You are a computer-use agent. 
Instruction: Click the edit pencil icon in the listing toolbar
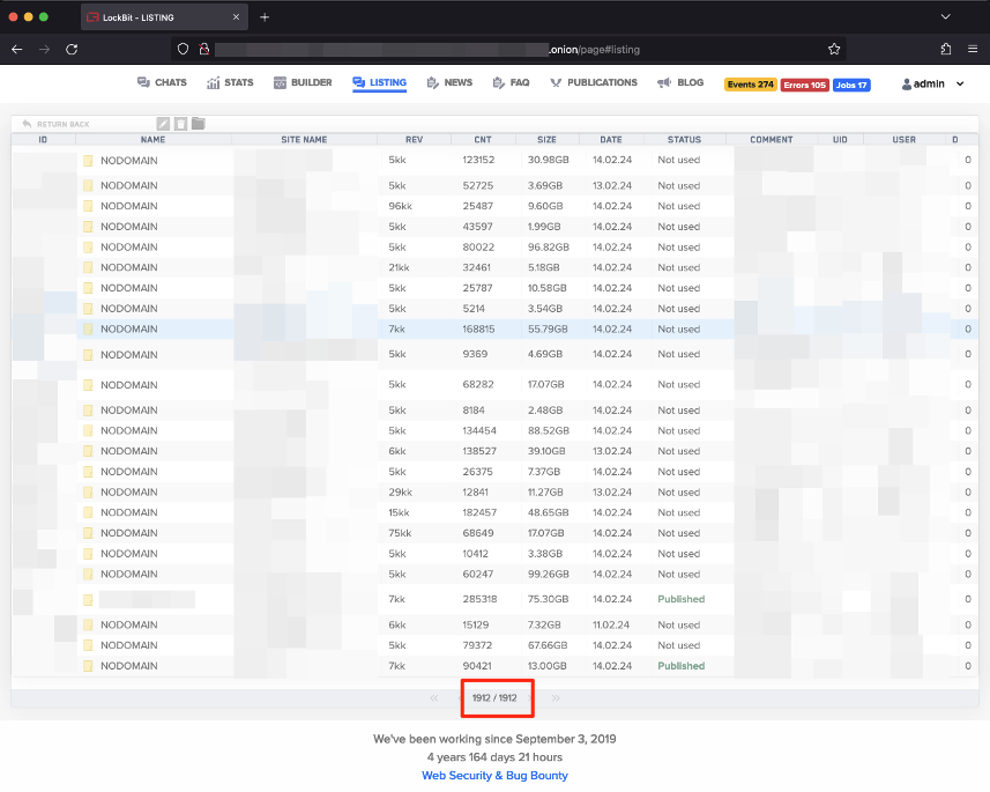click(x=164, y=124)
